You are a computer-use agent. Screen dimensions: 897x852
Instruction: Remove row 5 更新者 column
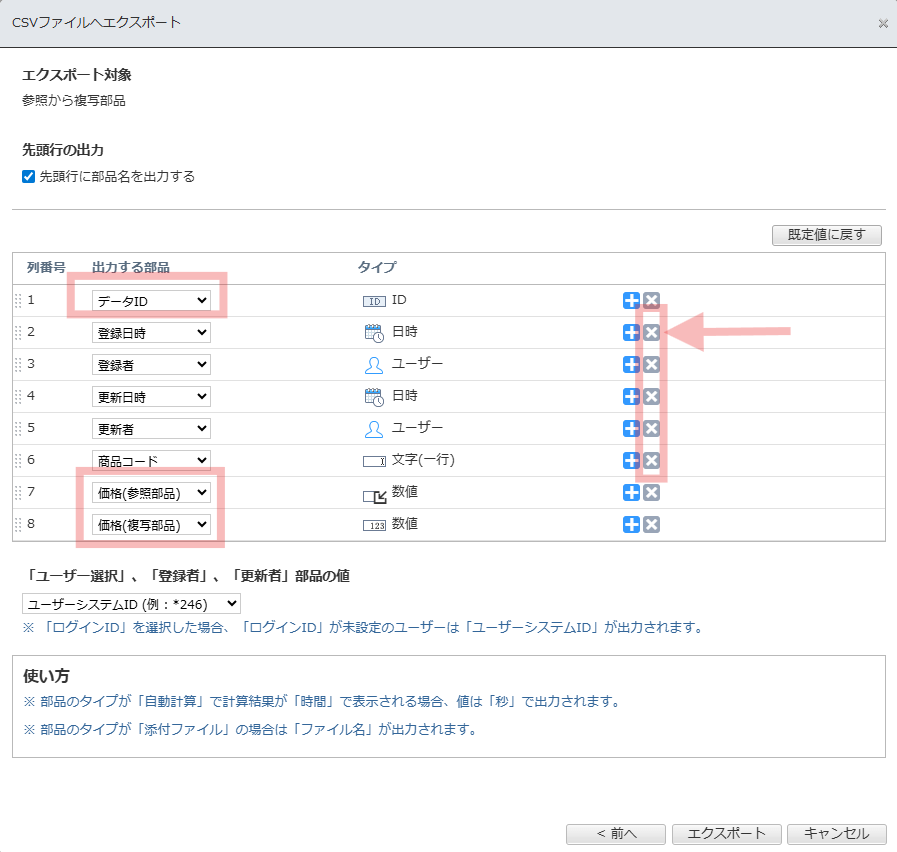coord(651,429)
